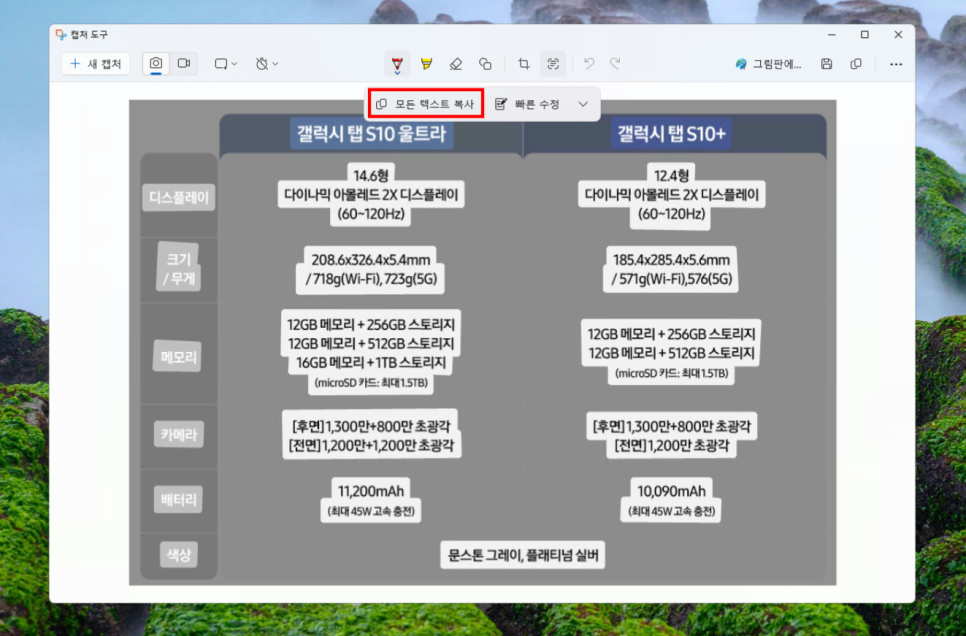Click the '메모리' row label
This screenshot has height=636, width=966.
coord(179,357)
